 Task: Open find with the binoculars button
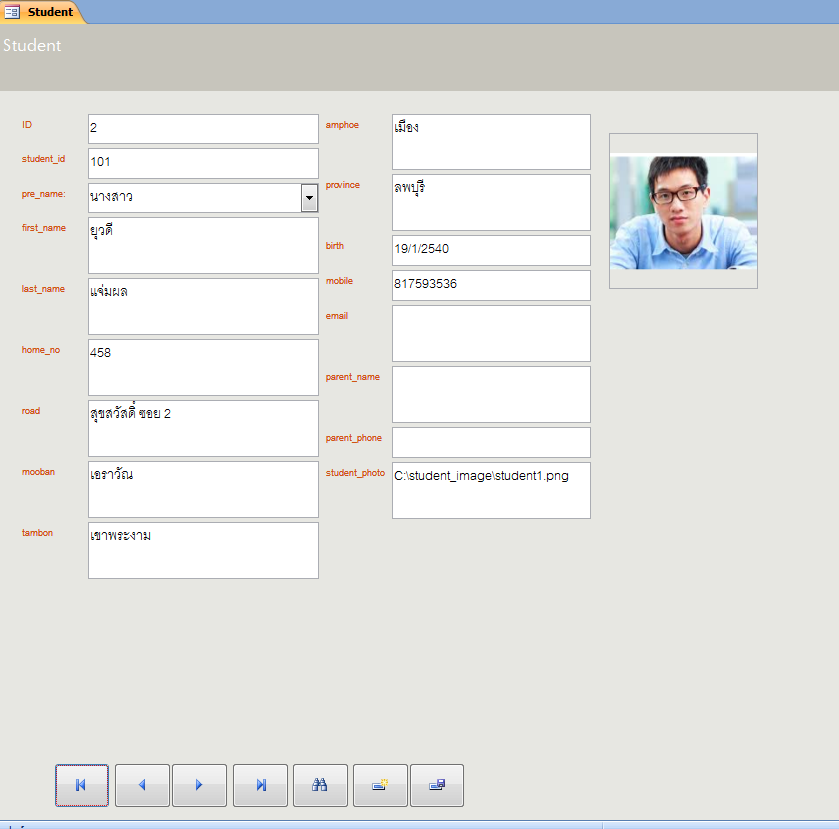tap(321, 785)
